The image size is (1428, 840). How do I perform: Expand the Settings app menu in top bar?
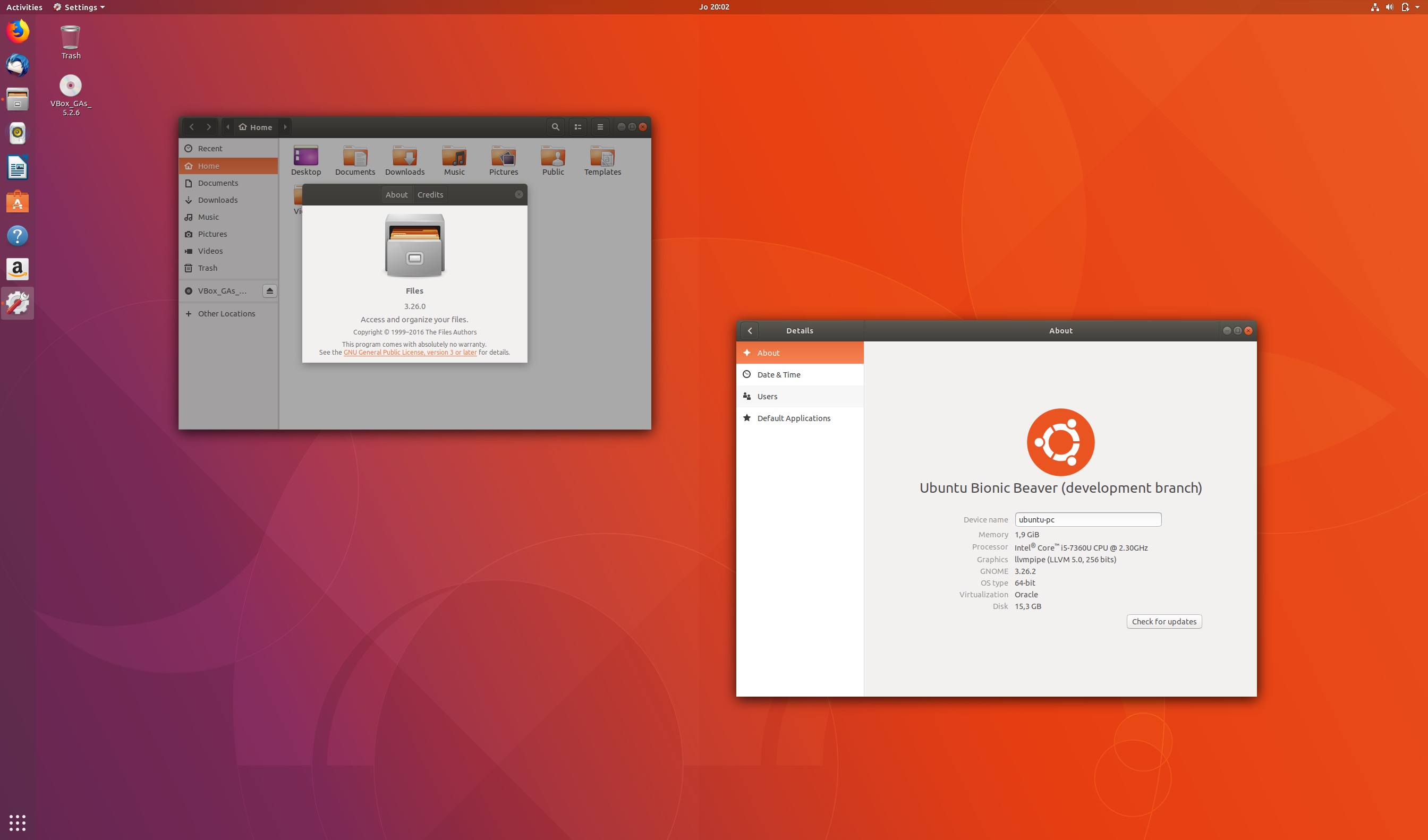(79, 7)
